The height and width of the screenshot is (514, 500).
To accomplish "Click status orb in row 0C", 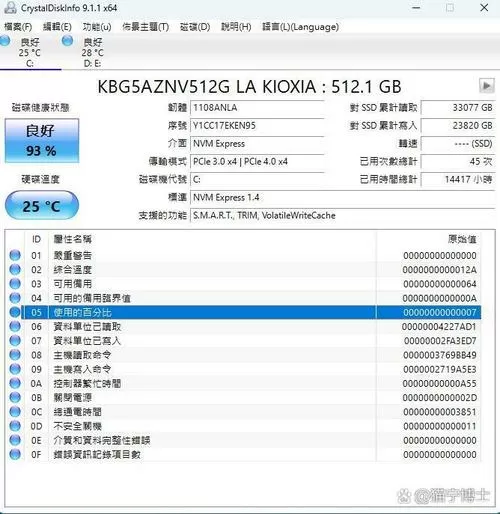I will tap(15, 412).
